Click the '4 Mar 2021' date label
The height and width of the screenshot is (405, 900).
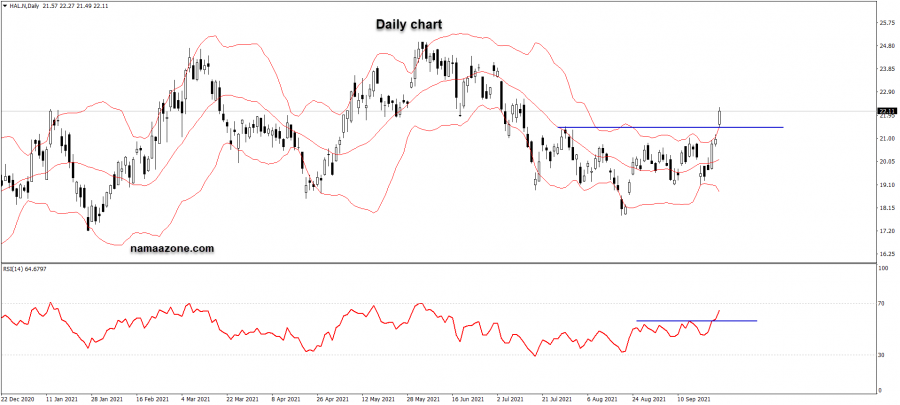(x=196, y=399)
